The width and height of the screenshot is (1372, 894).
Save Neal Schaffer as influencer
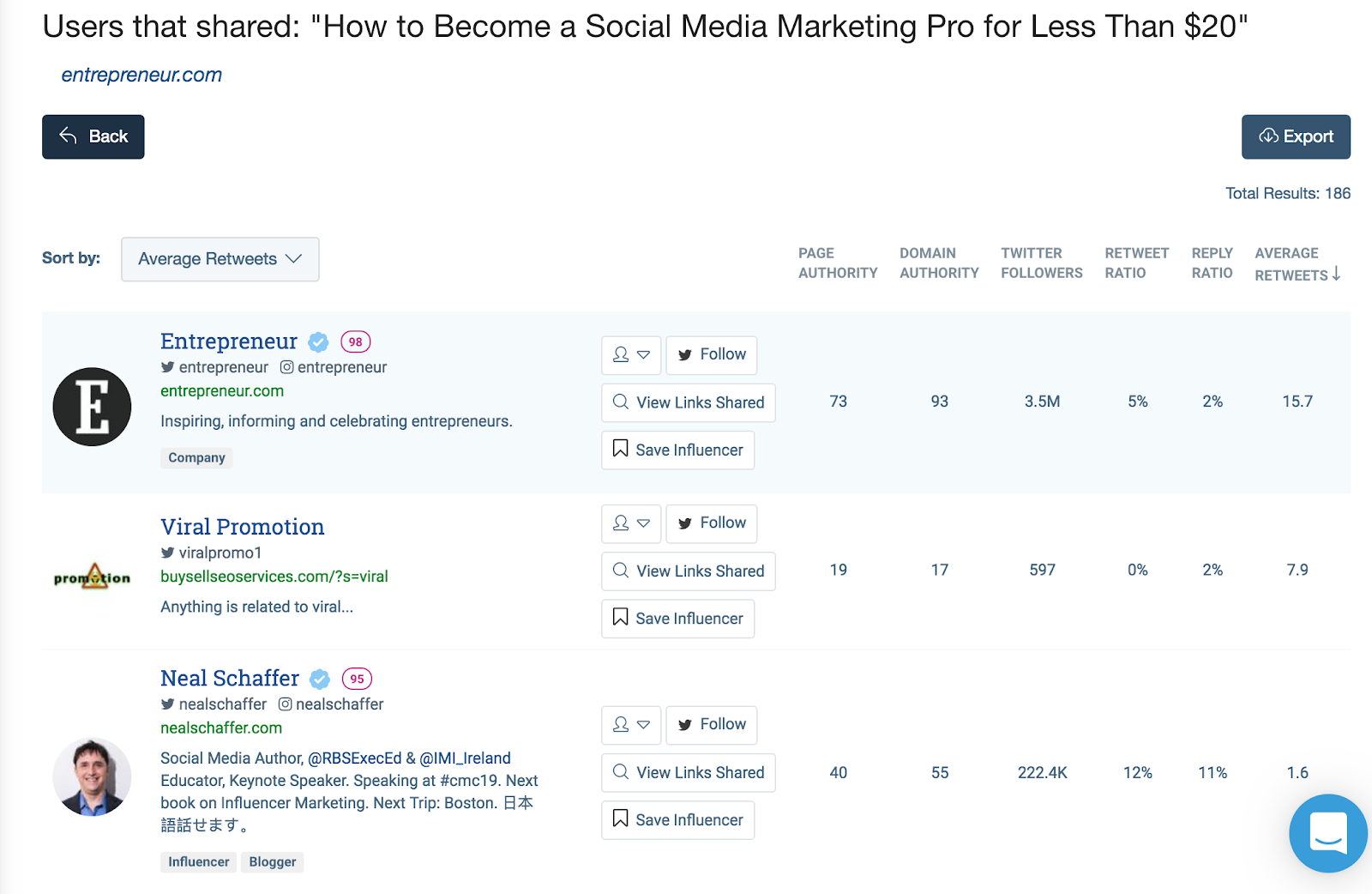(677, 820)
